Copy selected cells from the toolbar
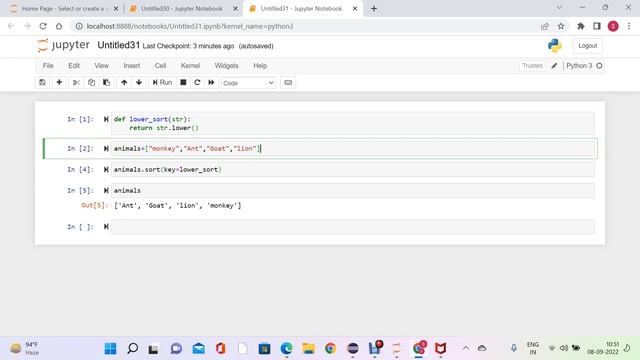This screenshot has height=360, width=640. pyautogui.click(x=91, y=82)
